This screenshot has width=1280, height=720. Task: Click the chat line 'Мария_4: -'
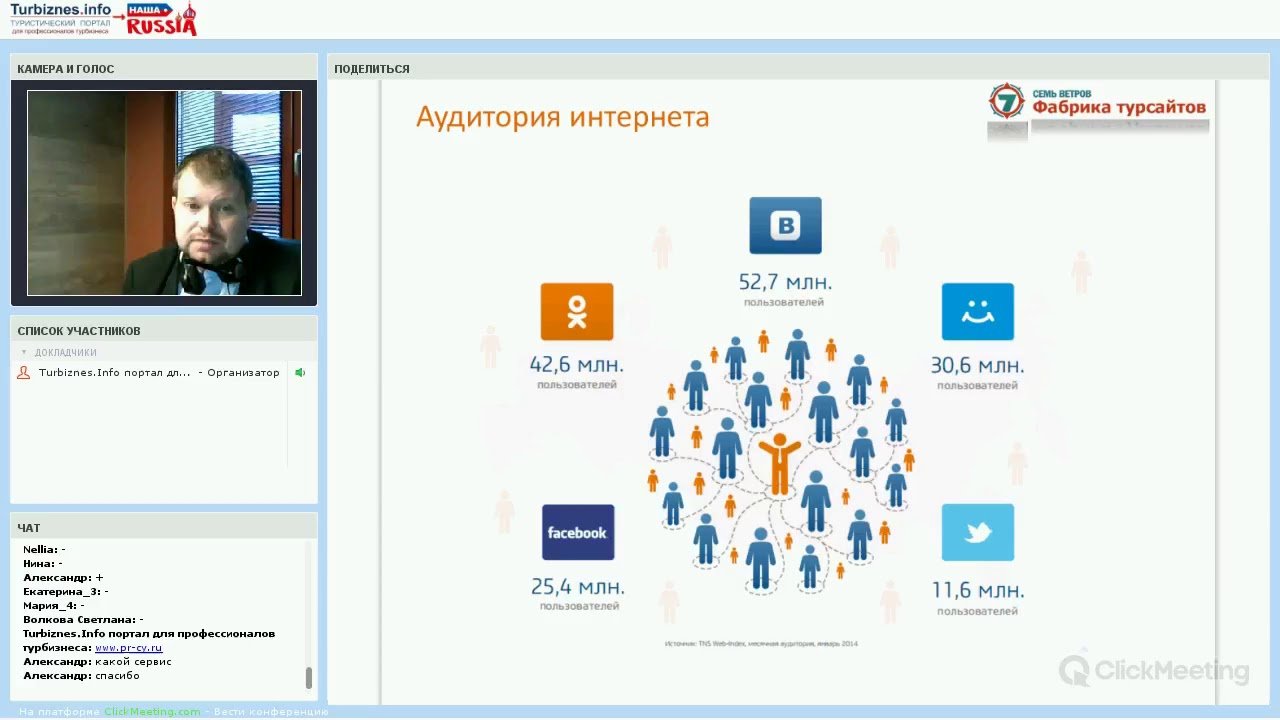click(53, 606)
